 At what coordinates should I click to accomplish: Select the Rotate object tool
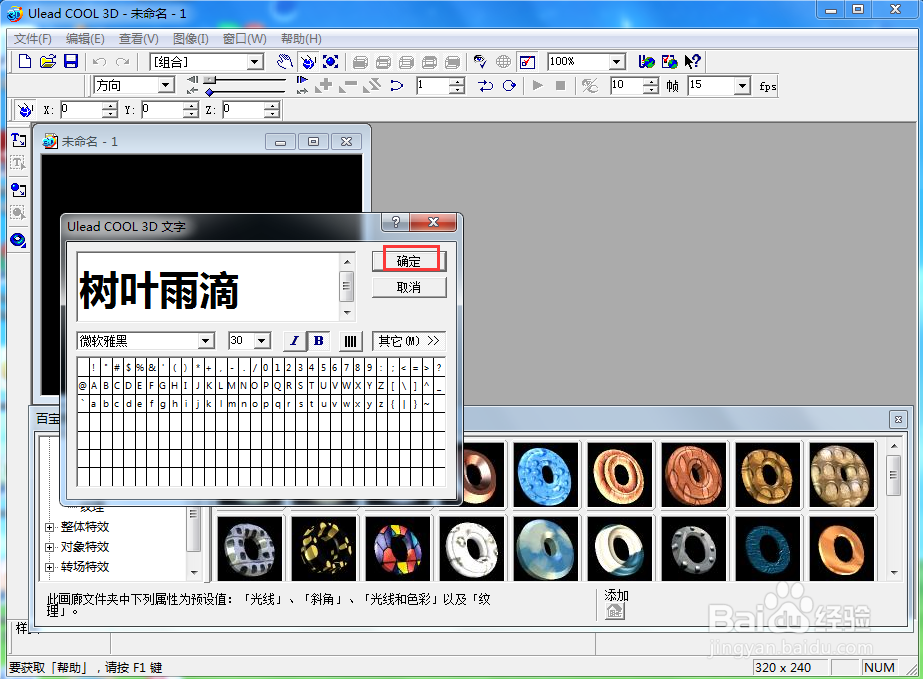click(x=307, y=61)
